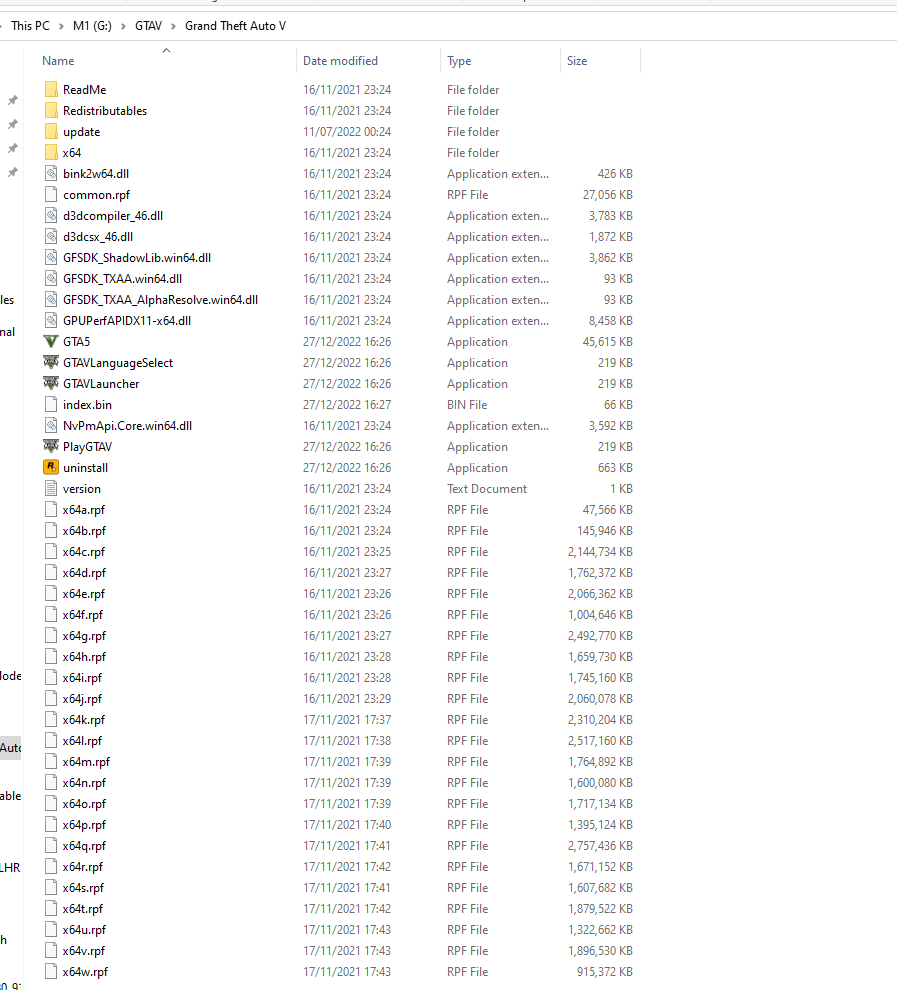This screenshot has width=897, height=990.
Task: Click the d3dcompiler_46.dll file icon
Action: click(51, 215)
